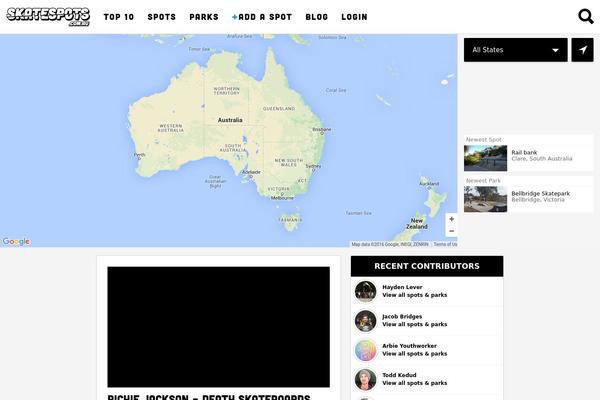Click Jacob Bridges name
600x400 pixels.
[402, 317]
